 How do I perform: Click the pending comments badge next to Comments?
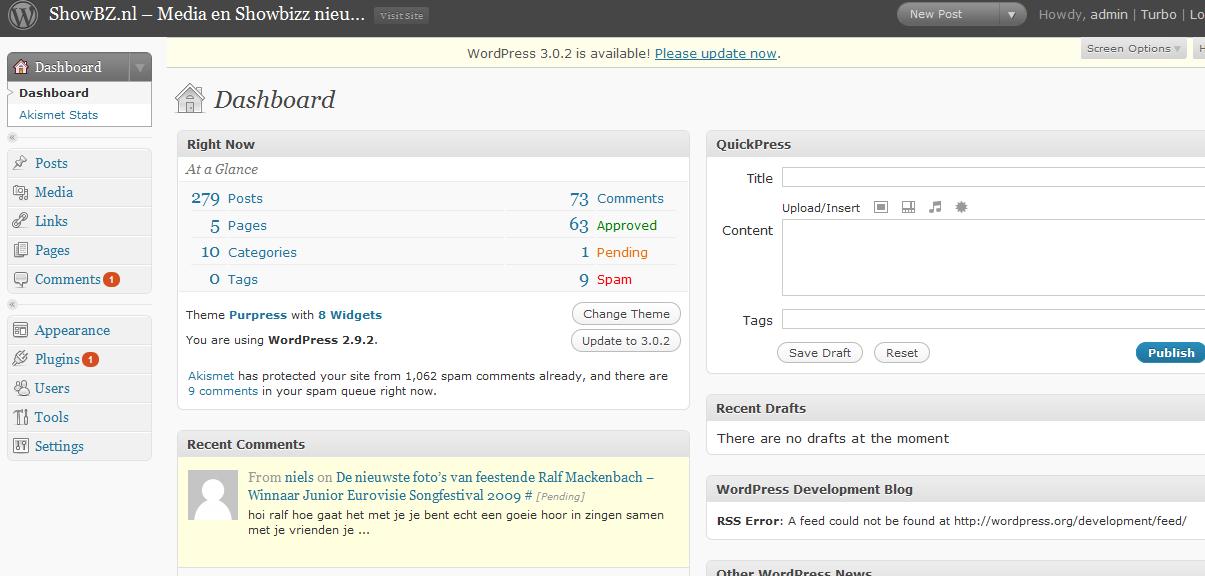[x=111, y=279]
